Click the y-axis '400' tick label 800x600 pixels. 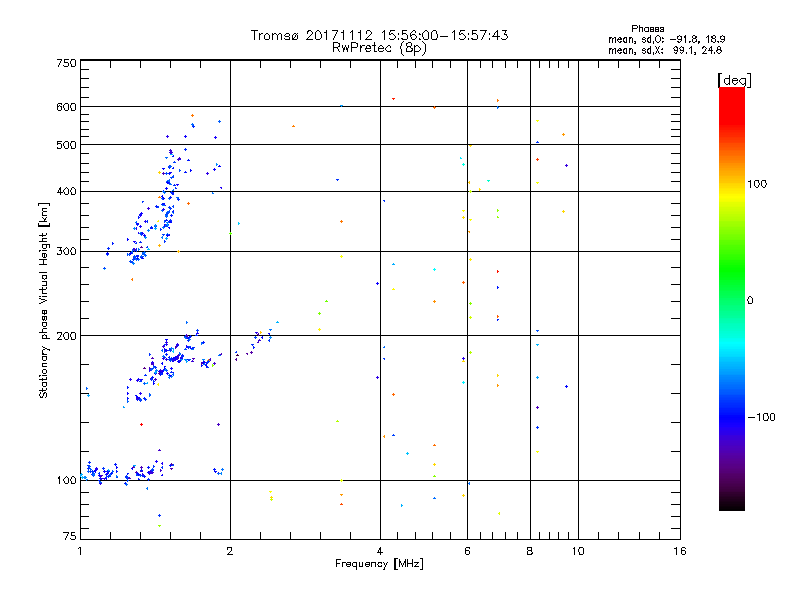(66, 191)
